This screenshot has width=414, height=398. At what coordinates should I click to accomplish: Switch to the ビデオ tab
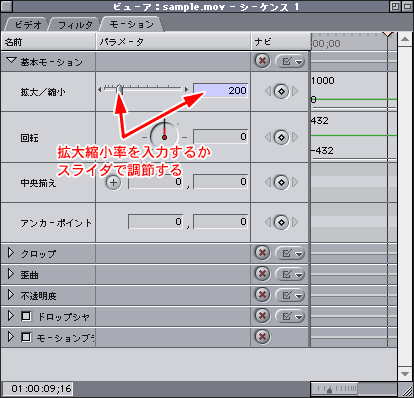click(28, 25)
